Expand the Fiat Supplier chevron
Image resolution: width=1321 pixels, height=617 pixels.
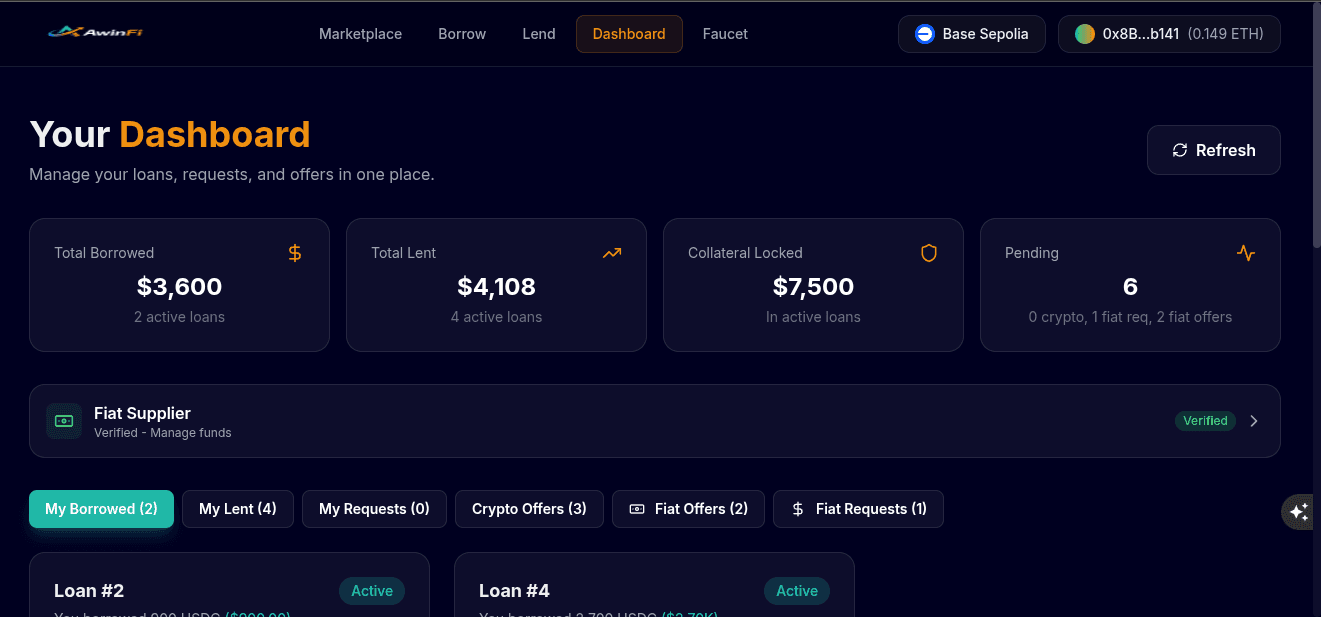[1254, 421]
